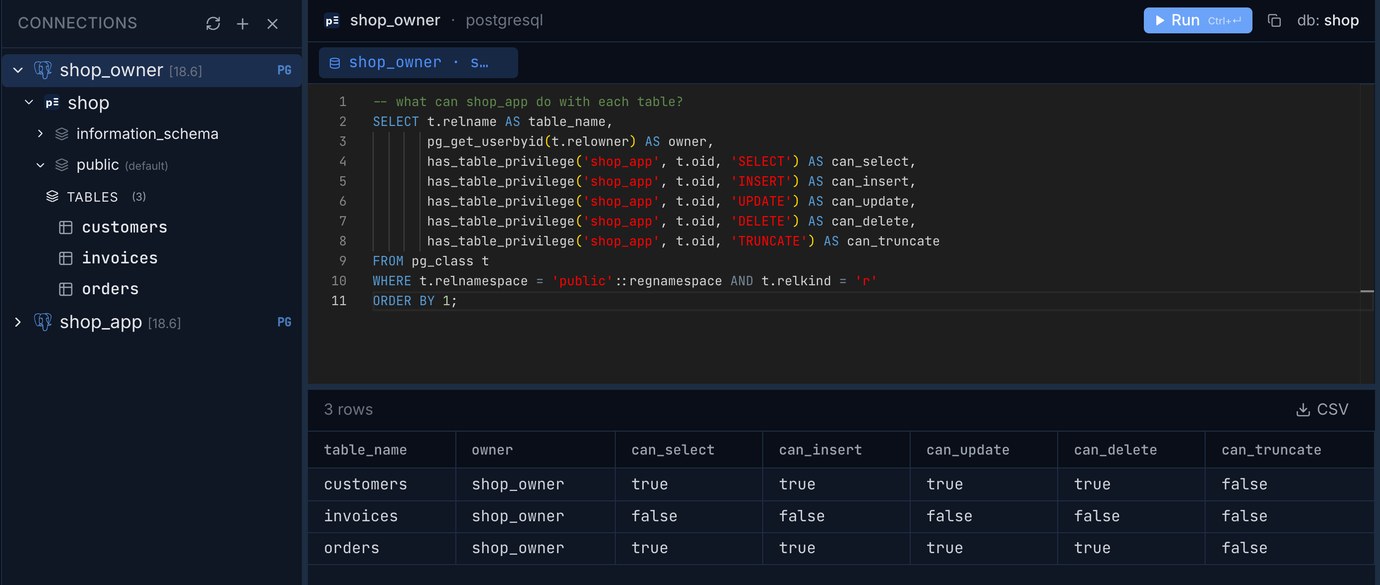Click the orders table icon
1380x585 pixels.
66,289
